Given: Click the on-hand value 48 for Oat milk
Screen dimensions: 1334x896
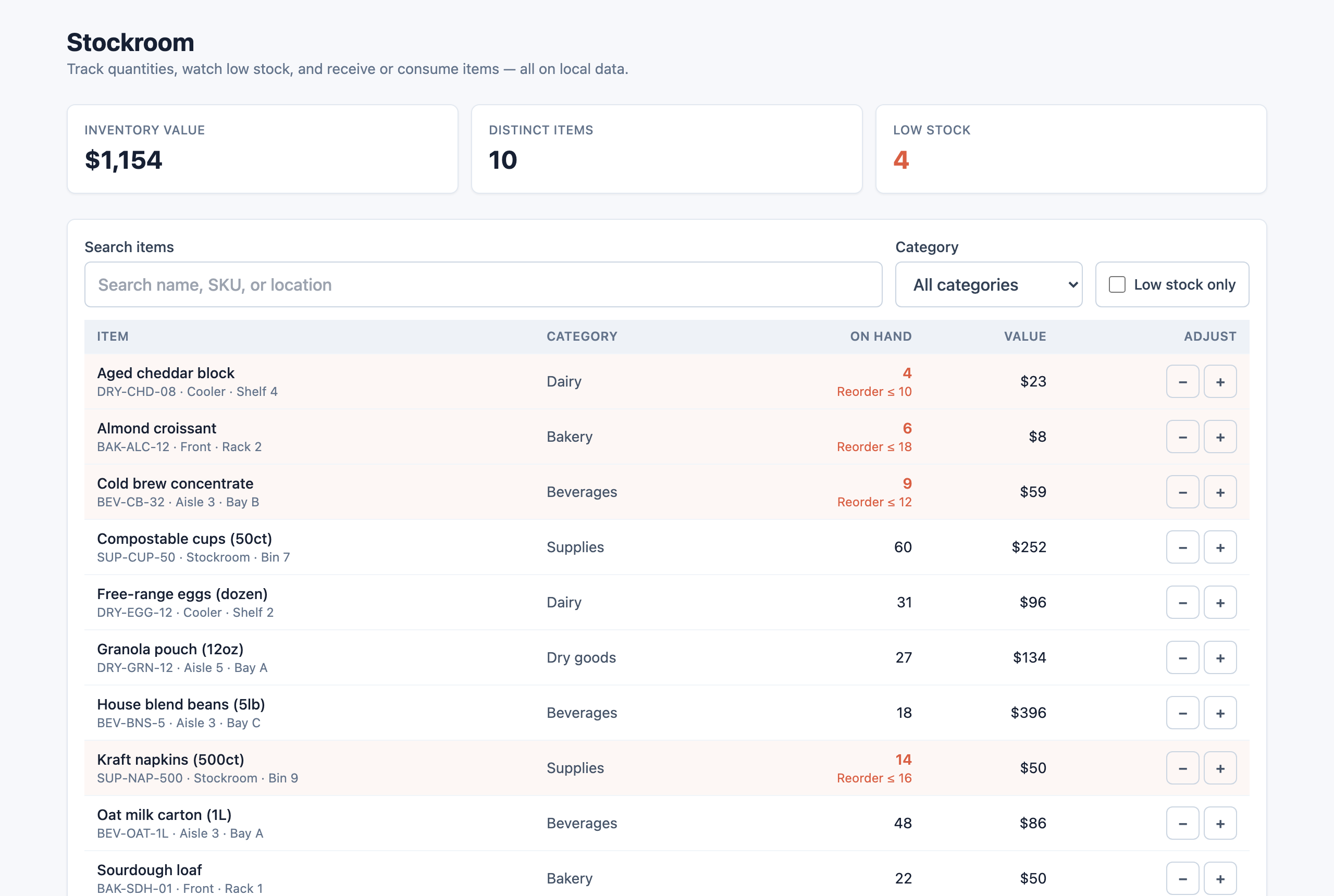Looking at the screenshot, I should click(x=903, y=824).
